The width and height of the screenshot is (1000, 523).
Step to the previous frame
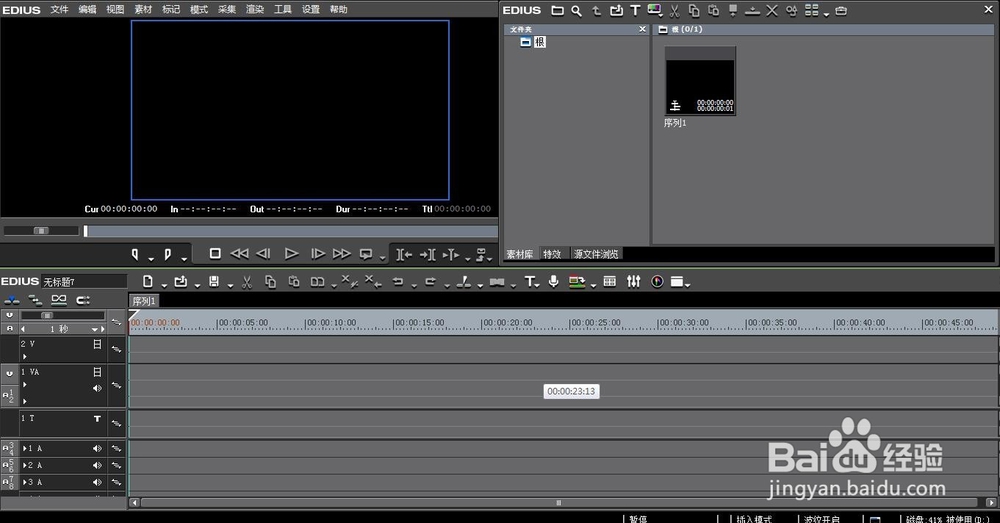point(263,254)
